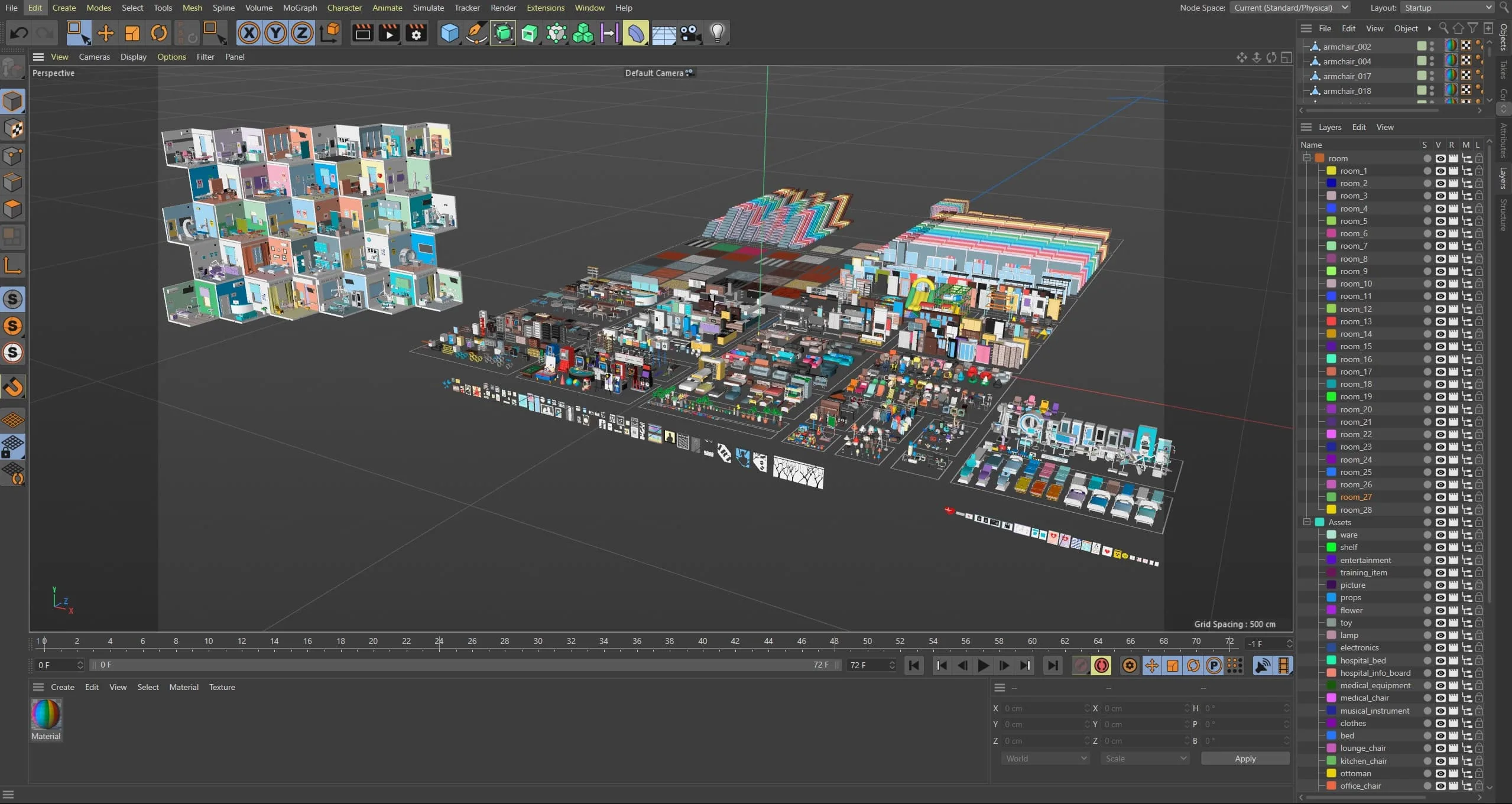Go to start of animation
1512x804 pixels.
pos(914,666)
